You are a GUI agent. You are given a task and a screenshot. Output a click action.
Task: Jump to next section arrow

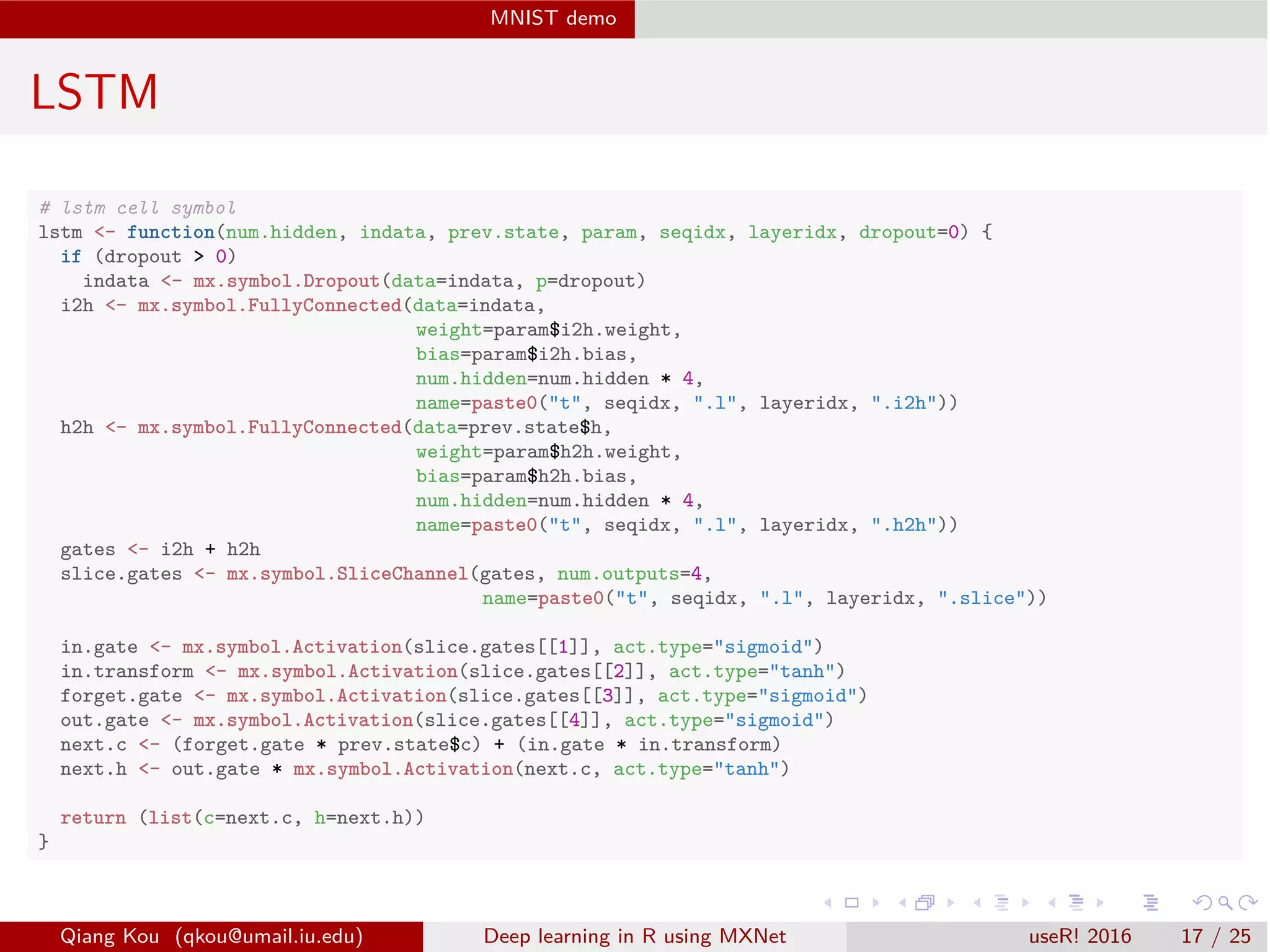[1100, 903]
